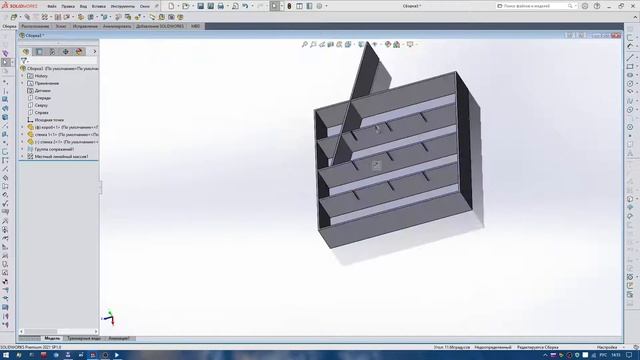Open the Правка menu

pos(68,7)
